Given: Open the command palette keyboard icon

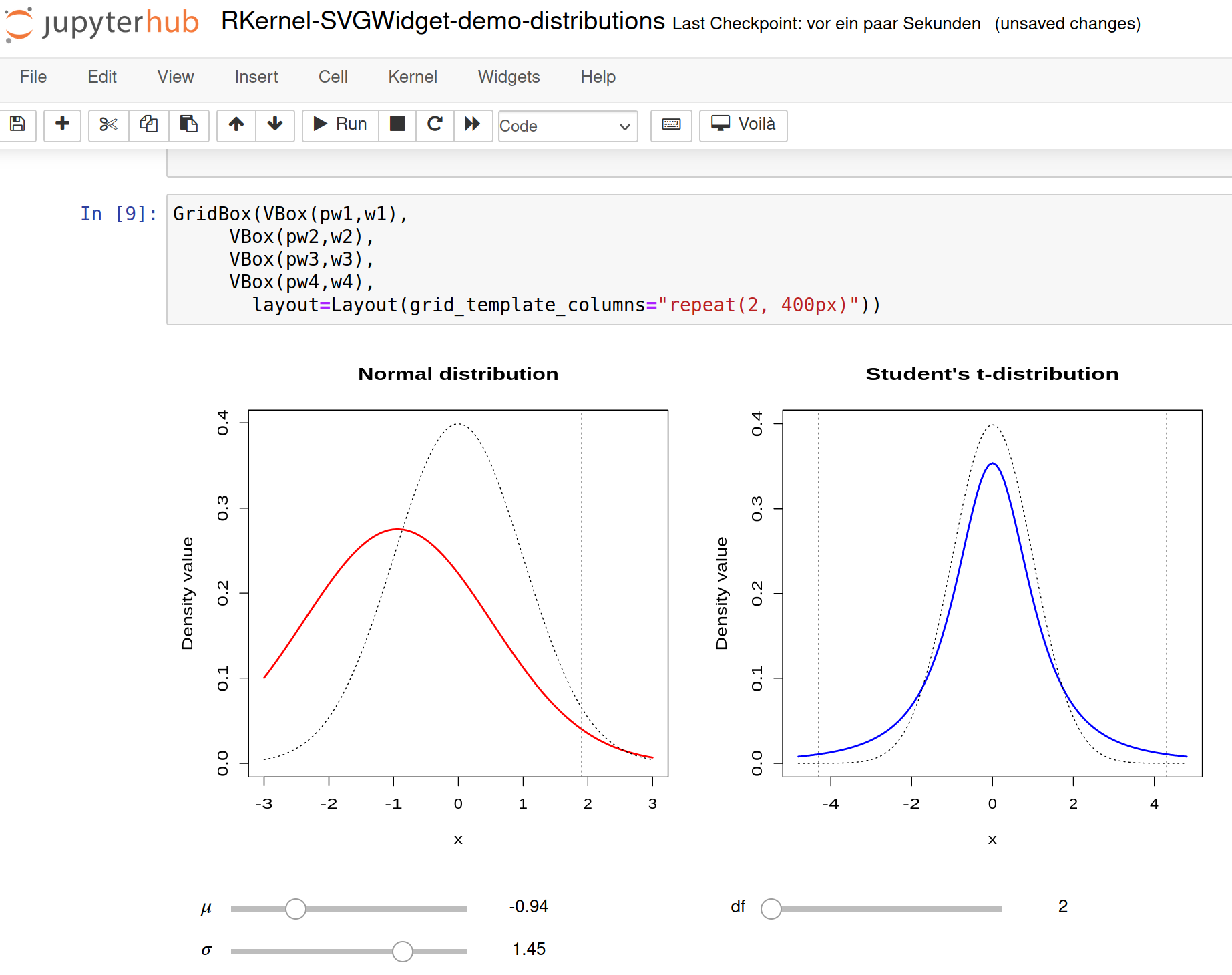Looking at the screenshot, I should 671,125.
